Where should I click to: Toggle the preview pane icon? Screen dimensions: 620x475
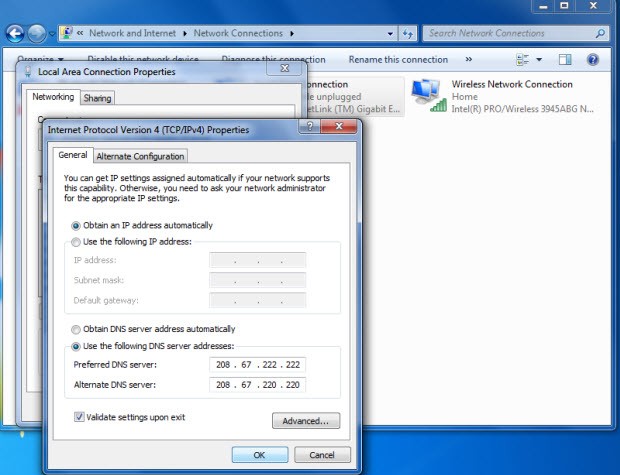565,60
